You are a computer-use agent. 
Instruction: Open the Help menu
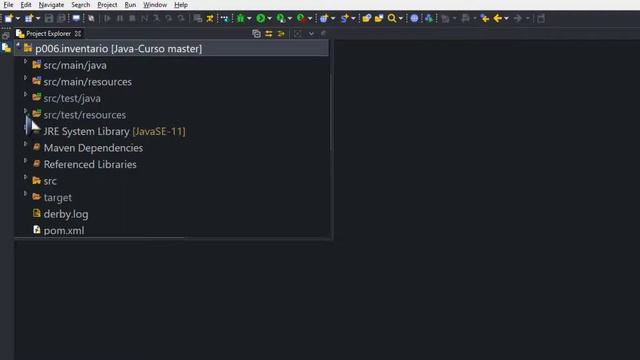pos(181,5)
